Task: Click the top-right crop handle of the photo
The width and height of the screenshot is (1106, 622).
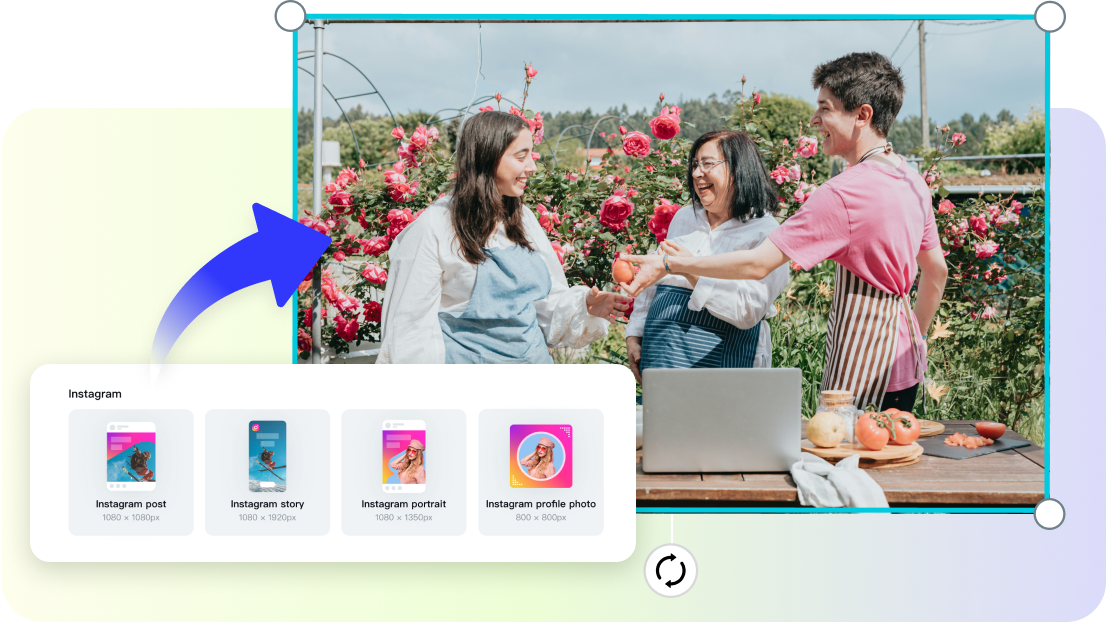Action: click(1051, 16)
